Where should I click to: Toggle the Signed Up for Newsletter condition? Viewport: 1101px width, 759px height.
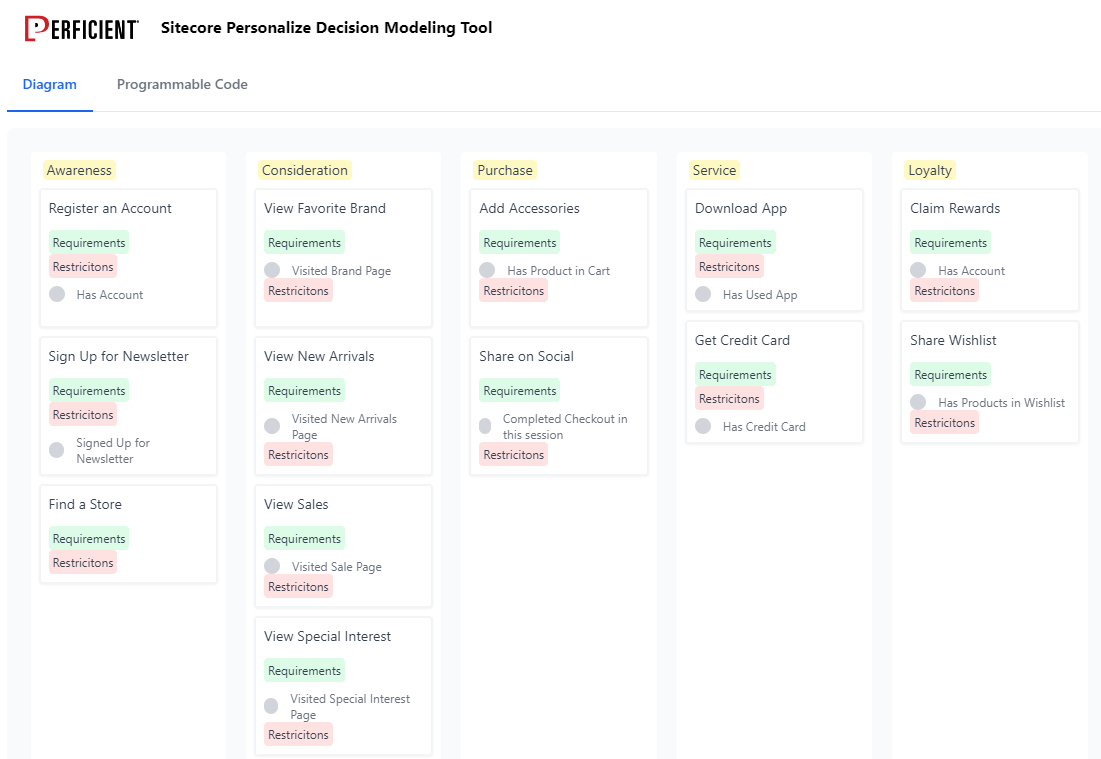click(x=57, y=450)
